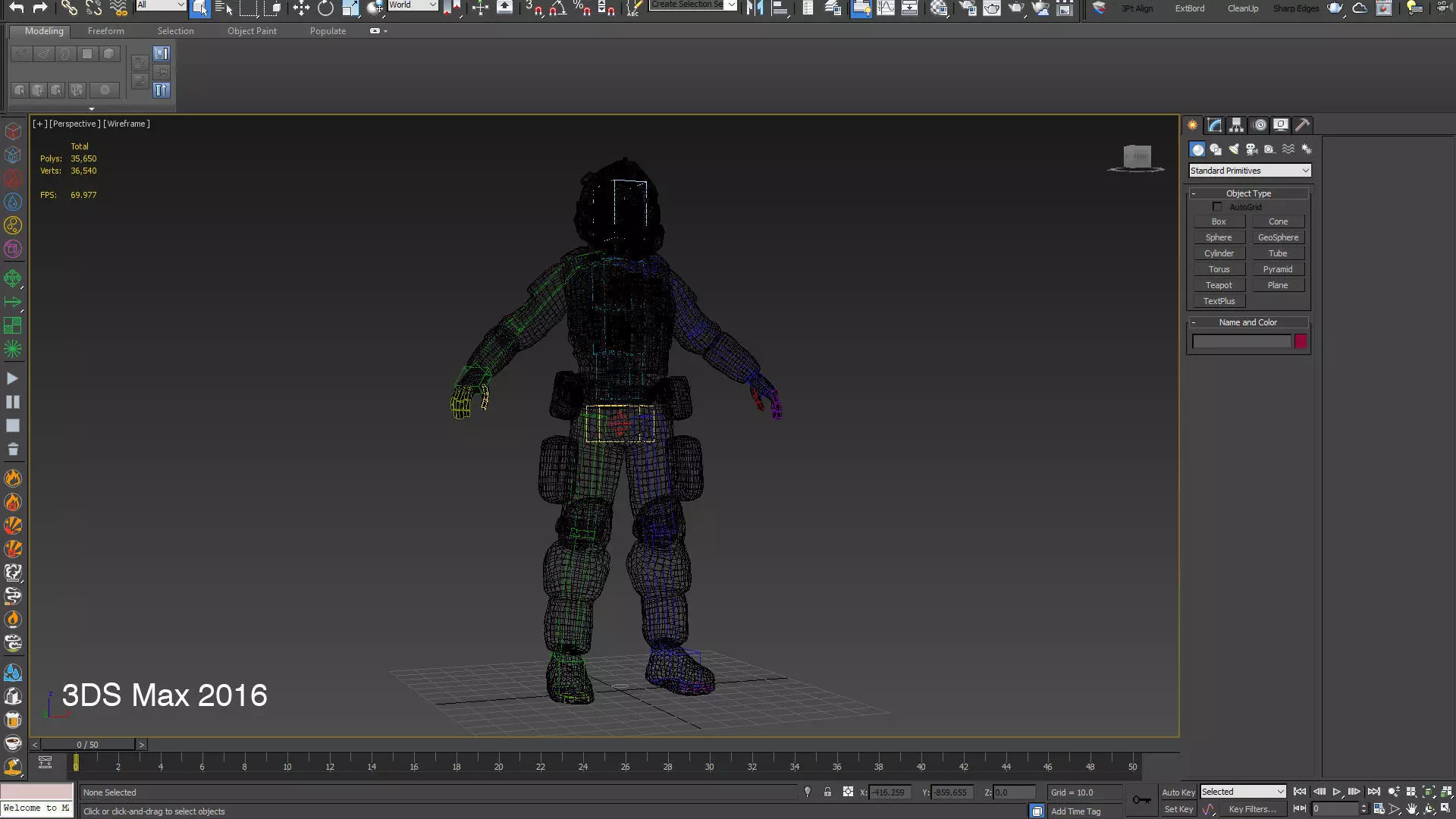Toggle Percent Snap icon
The height and width of the screenshot is (819, 1456).
(582, 8)
